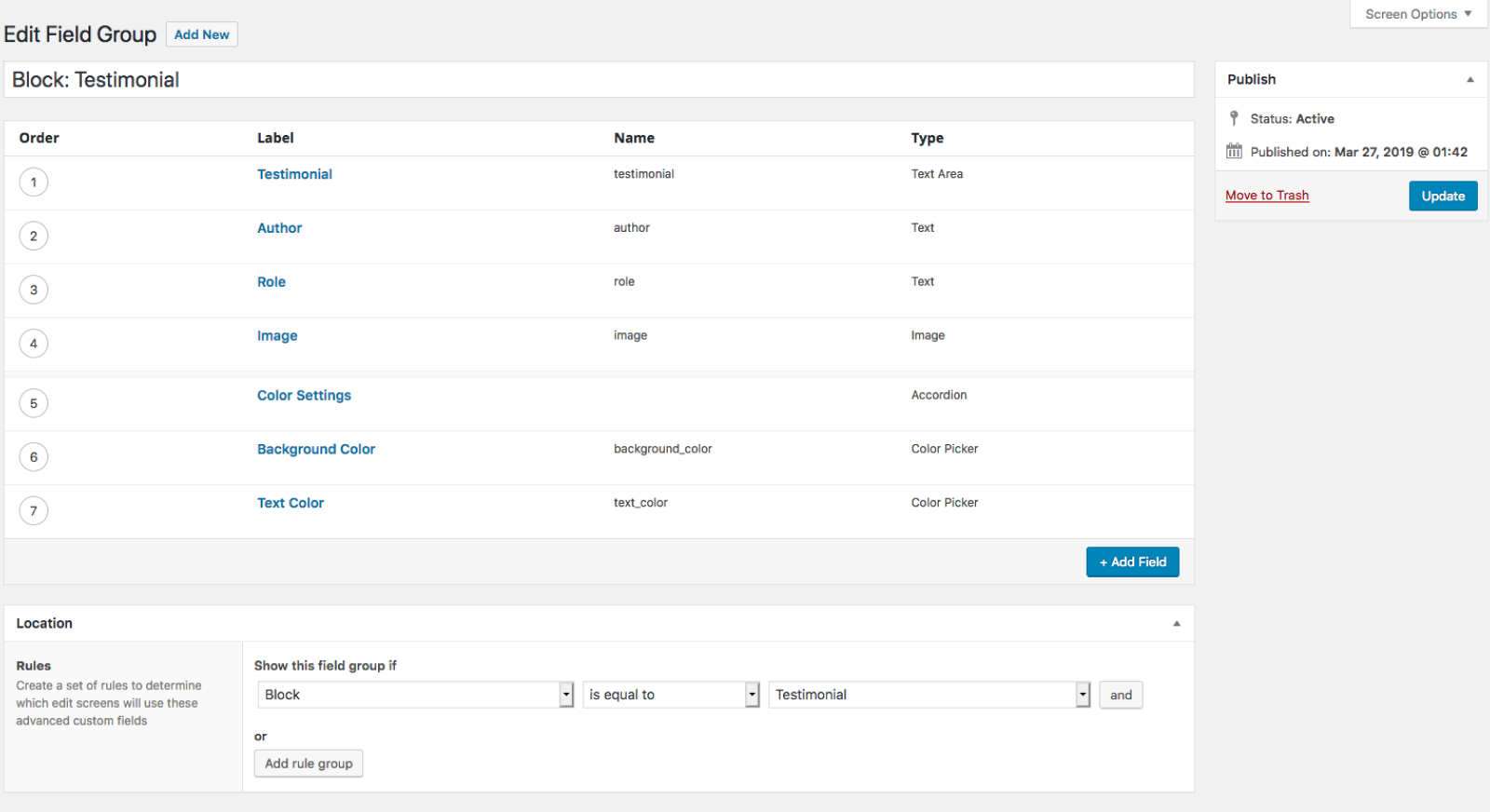Click the Move to Trash link
Image resolution: width=1490 pixels, height=812 pixels.
pyautogui.click(x=1266, y=196)
